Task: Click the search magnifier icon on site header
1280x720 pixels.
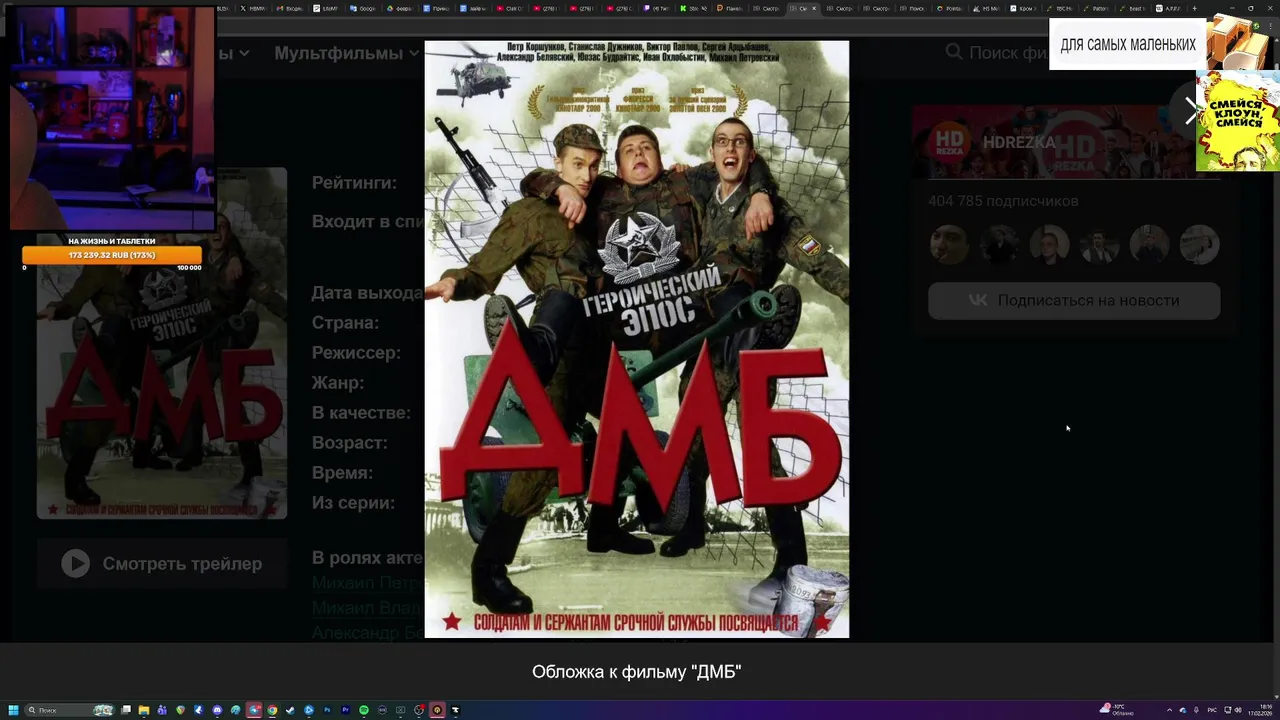Action: click(954, 52)
